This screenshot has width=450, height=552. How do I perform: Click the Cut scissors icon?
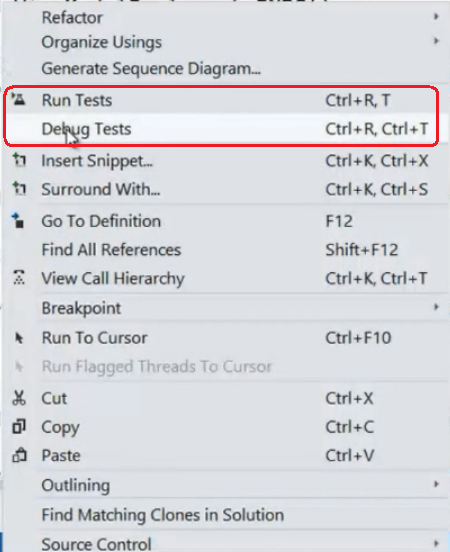(x=19, y=398)
